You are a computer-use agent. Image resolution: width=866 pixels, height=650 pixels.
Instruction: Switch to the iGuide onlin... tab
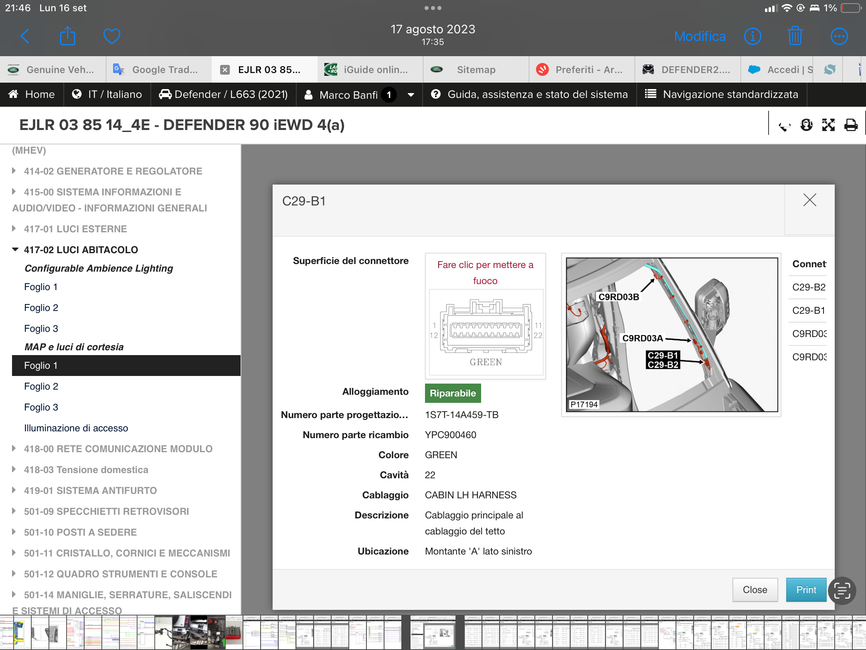click(370, 70)
